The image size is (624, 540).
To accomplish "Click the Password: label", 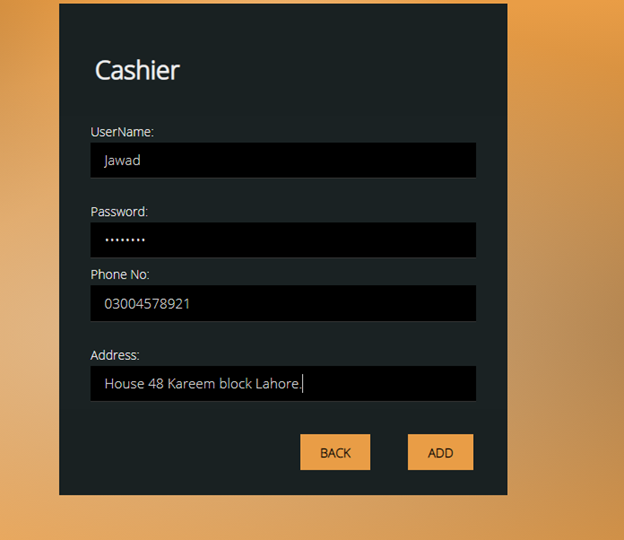I will 119,212.
